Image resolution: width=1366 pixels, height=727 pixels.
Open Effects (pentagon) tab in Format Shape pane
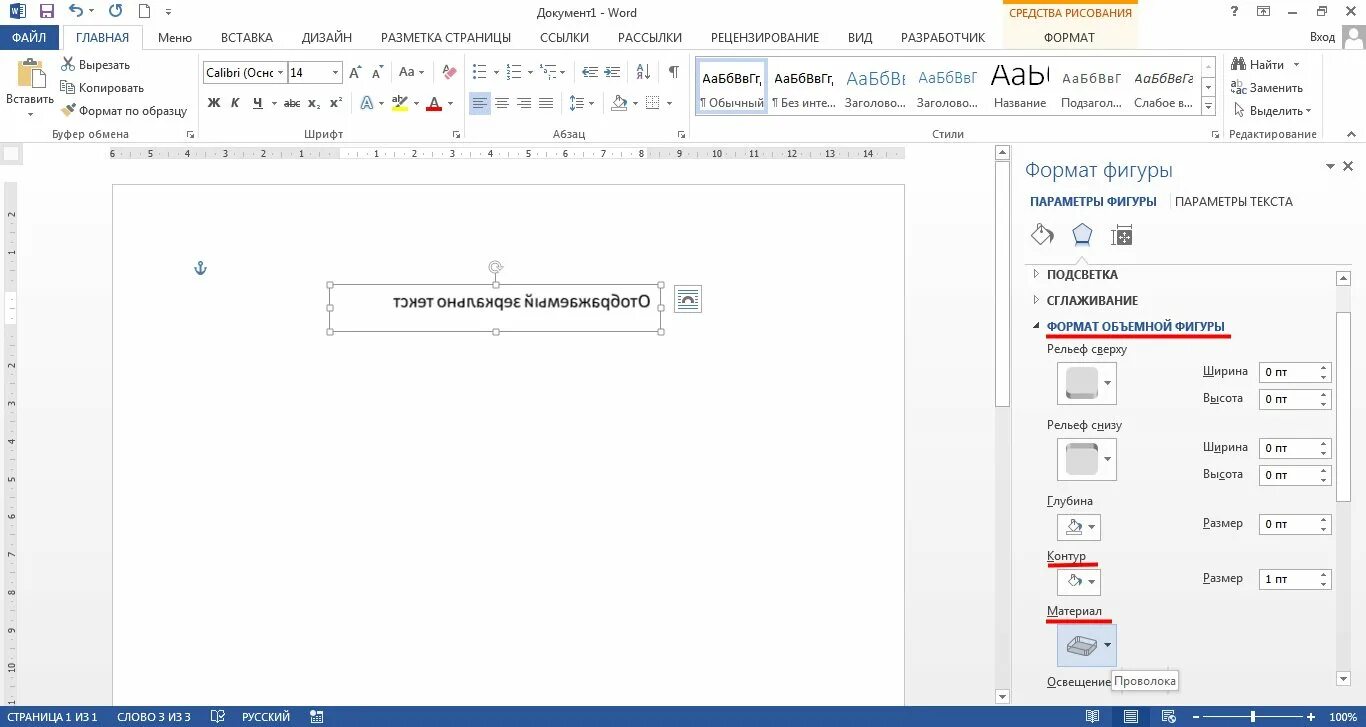point(1082,235)
